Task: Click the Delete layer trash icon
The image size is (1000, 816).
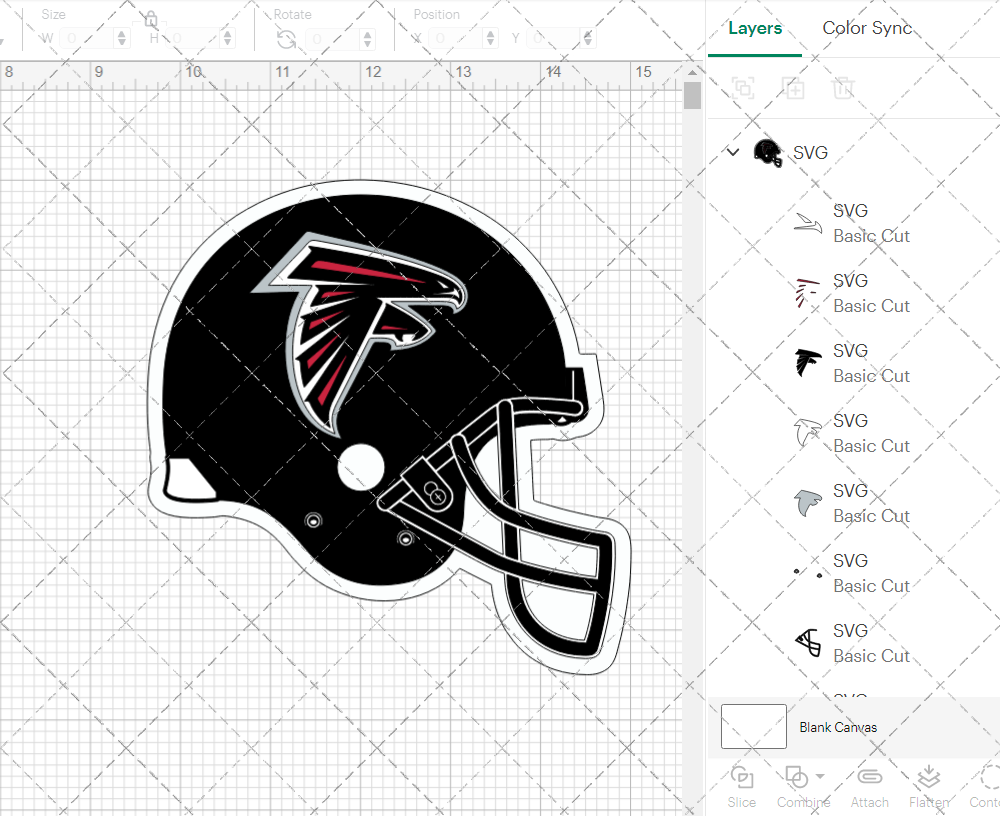Action: (843, 88)
